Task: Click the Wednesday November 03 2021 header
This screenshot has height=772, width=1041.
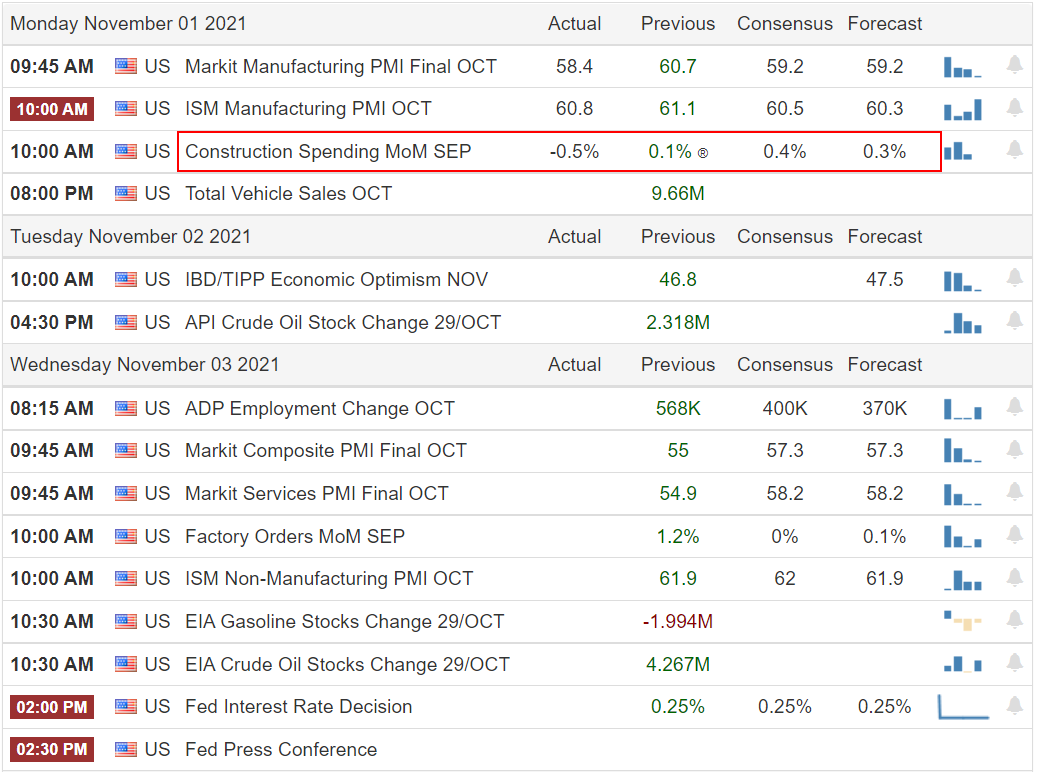Action: point(145,365)
